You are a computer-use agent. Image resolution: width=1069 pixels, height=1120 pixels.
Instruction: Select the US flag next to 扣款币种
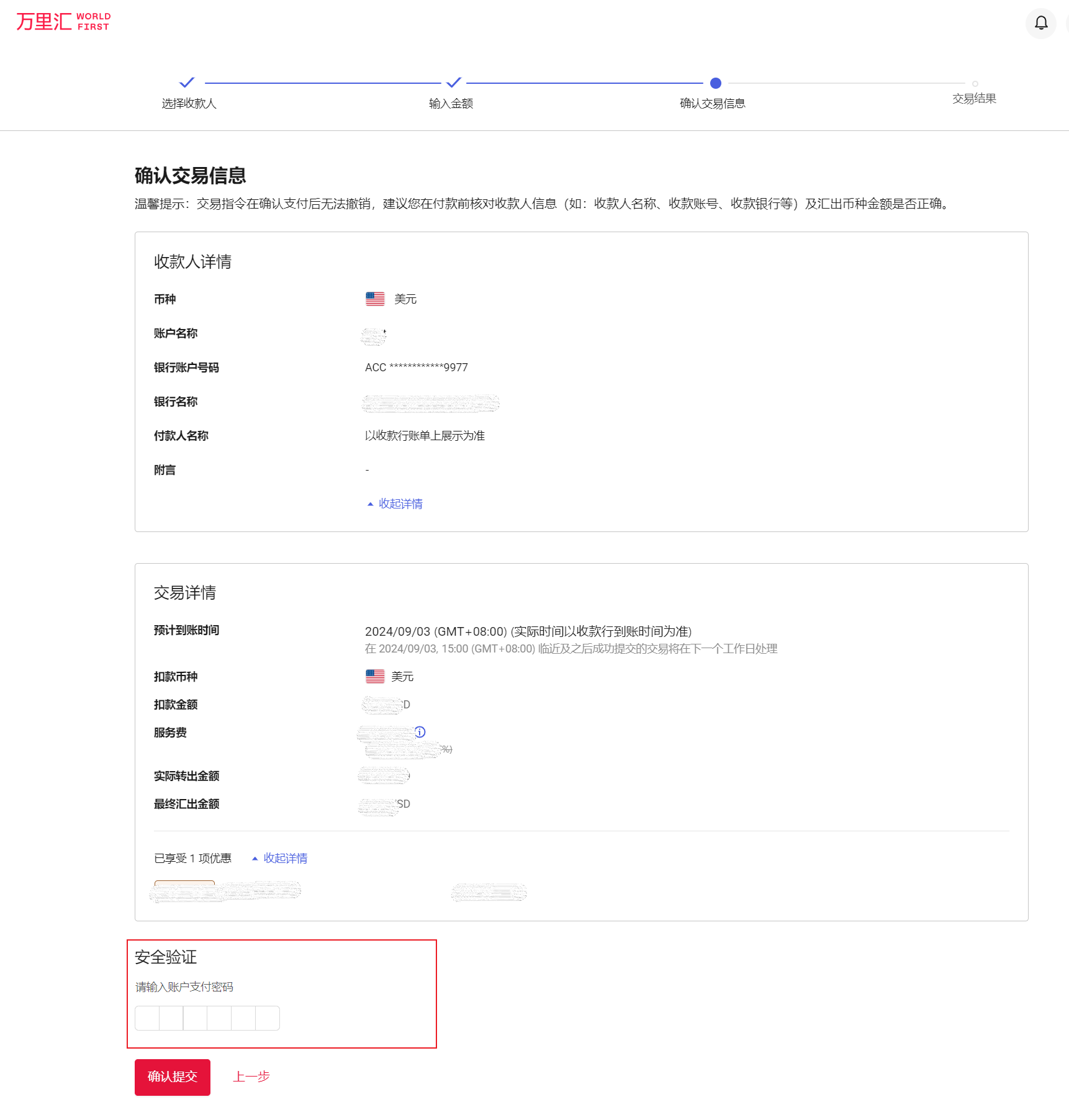pyautogui.click(x=375, y=676)
